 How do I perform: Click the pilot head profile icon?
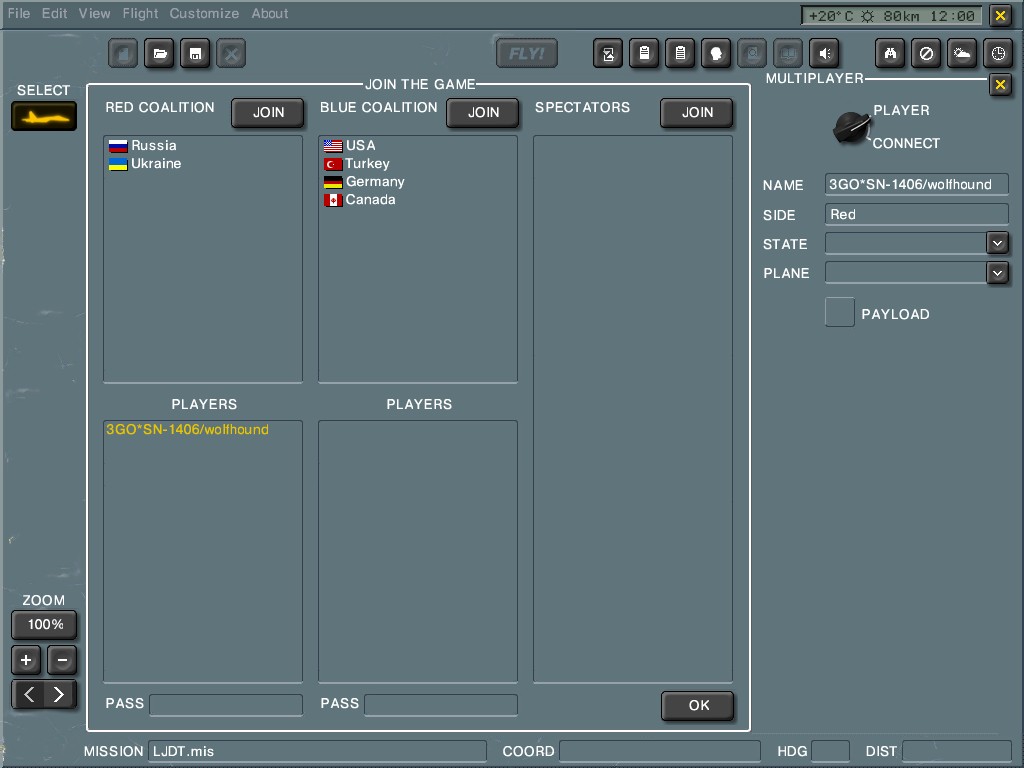716,54
